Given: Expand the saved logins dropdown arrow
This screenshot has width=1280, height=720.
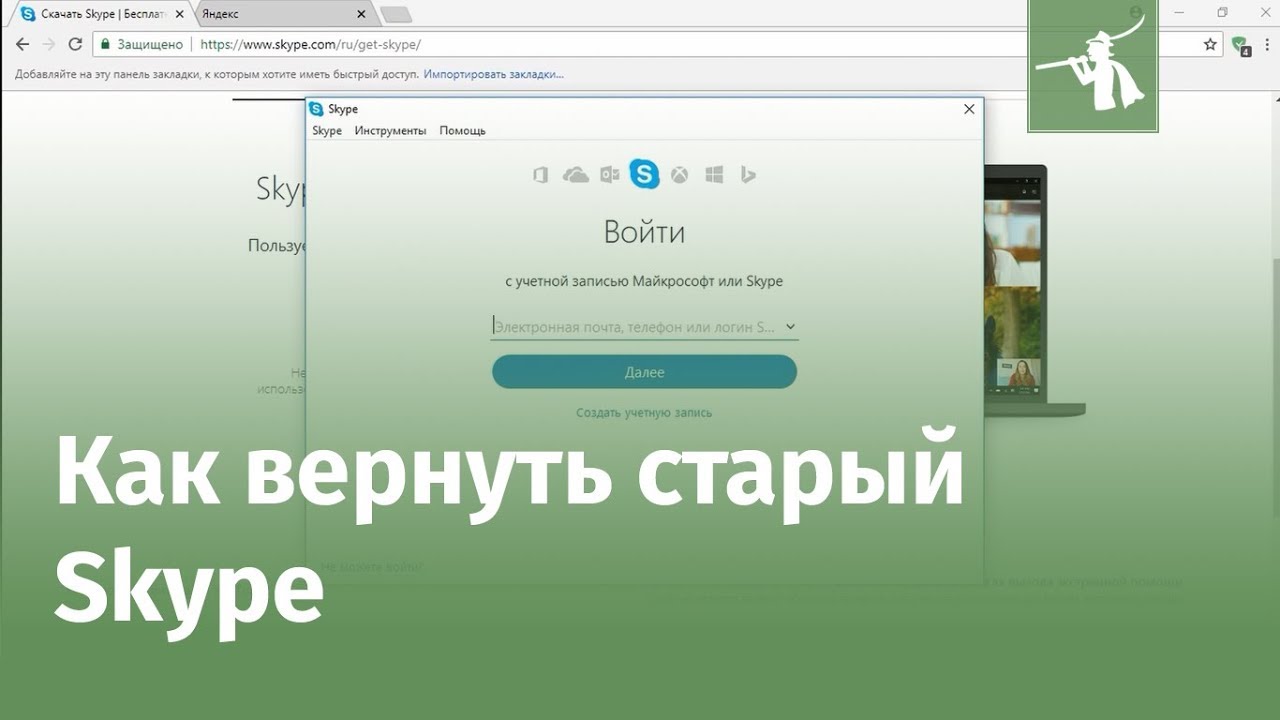Looking at the screenshot, I should point(790,327).
